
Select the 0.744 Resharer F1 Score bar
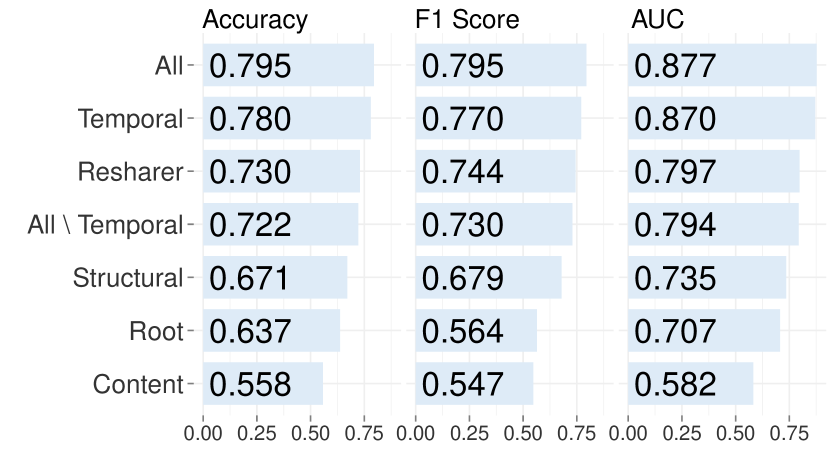(496, 172)
